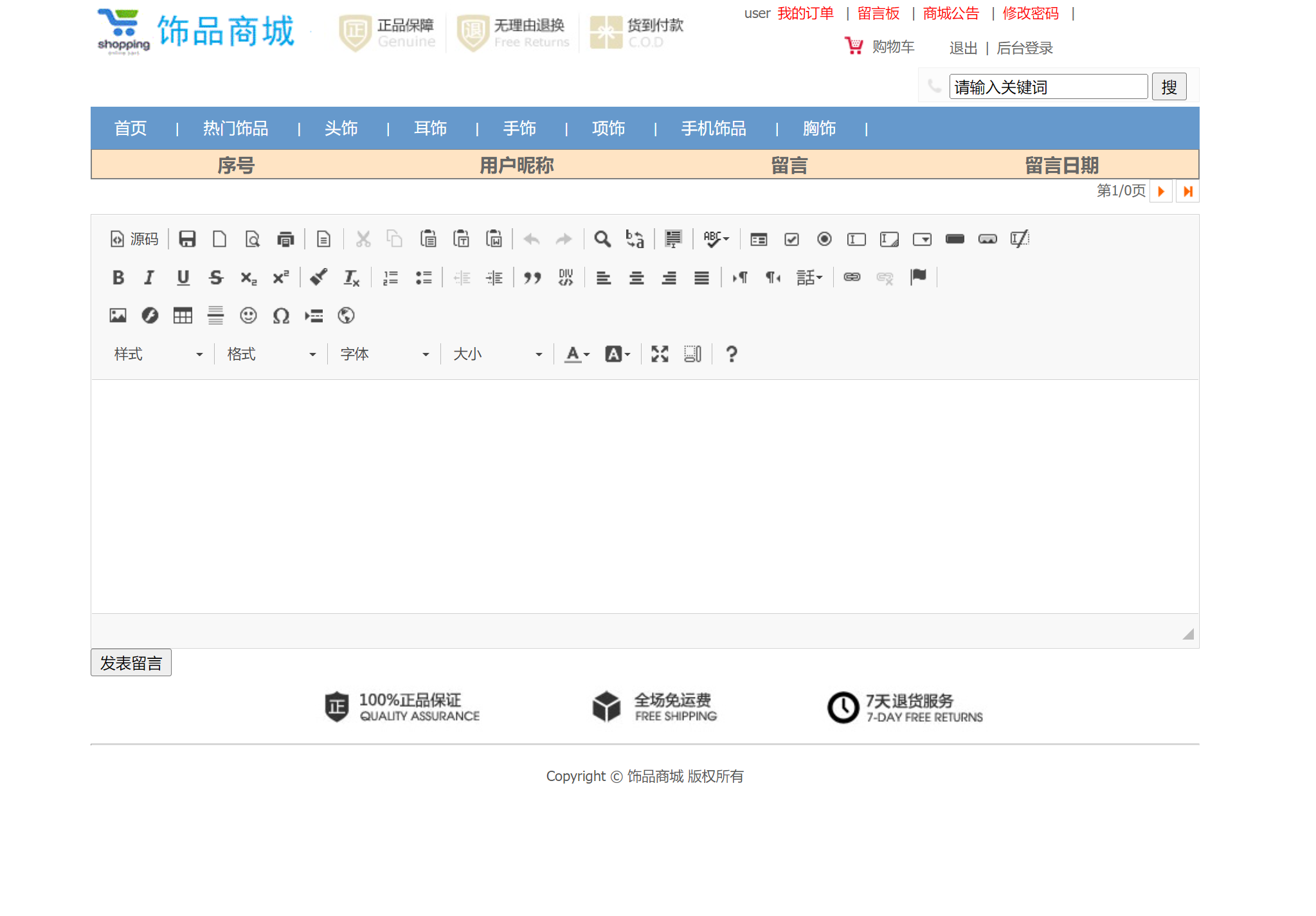Viewport: 1316px width, 916px height.
Task: Insert a special character symbol
Action: (281, 316)
